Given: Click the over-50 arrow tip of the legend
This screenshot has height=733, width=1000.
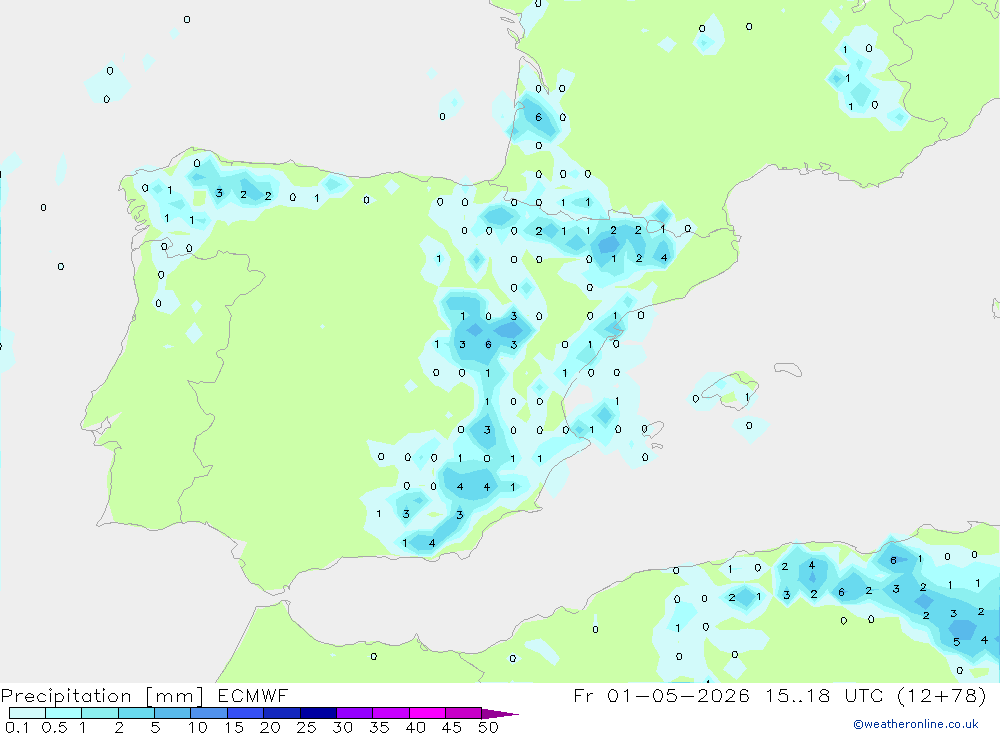Looking at the screenshot, I should [x=500, y=713].
